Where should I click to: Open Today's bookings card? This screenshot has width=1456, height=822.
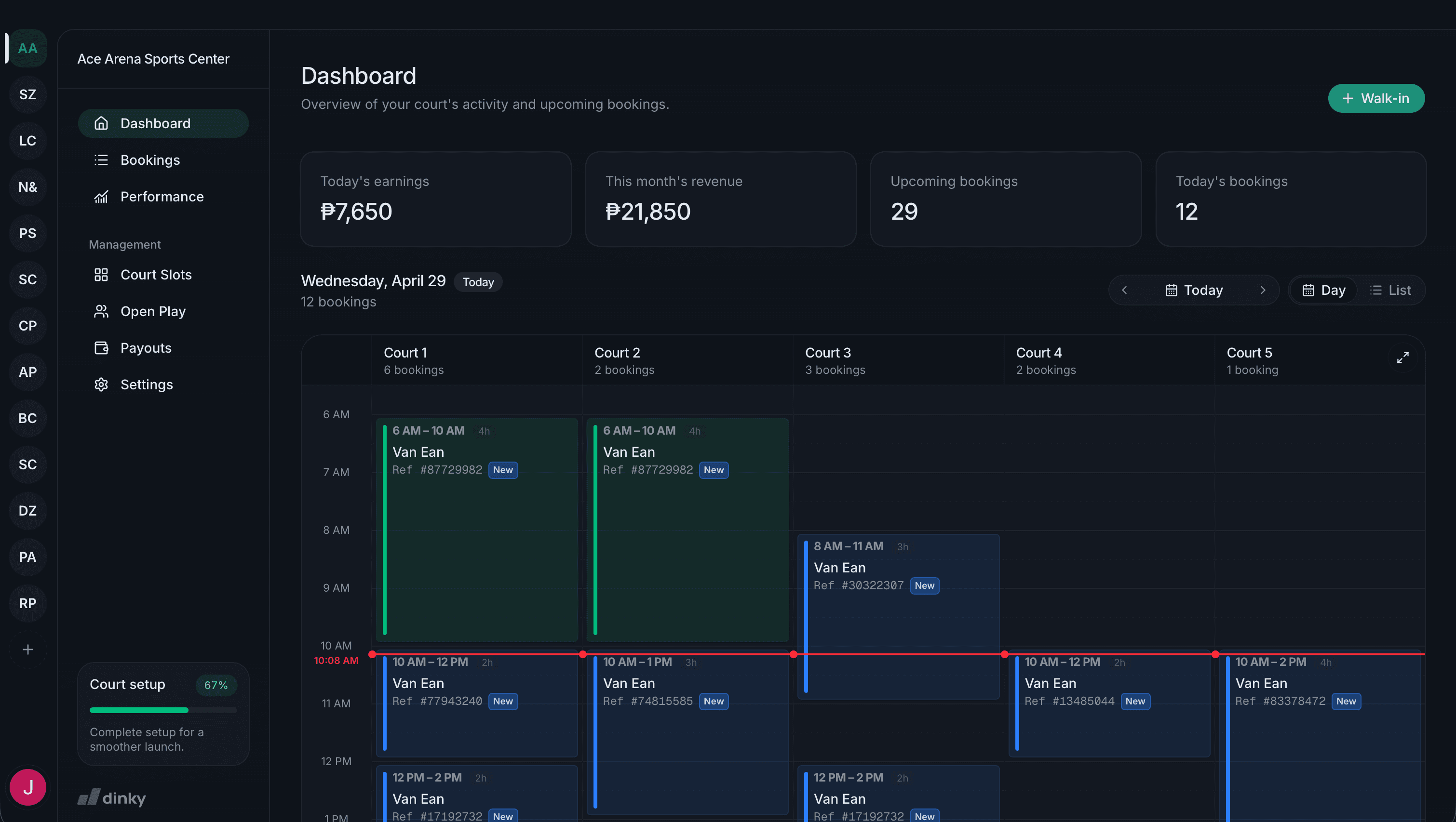tap(1291, 199)
